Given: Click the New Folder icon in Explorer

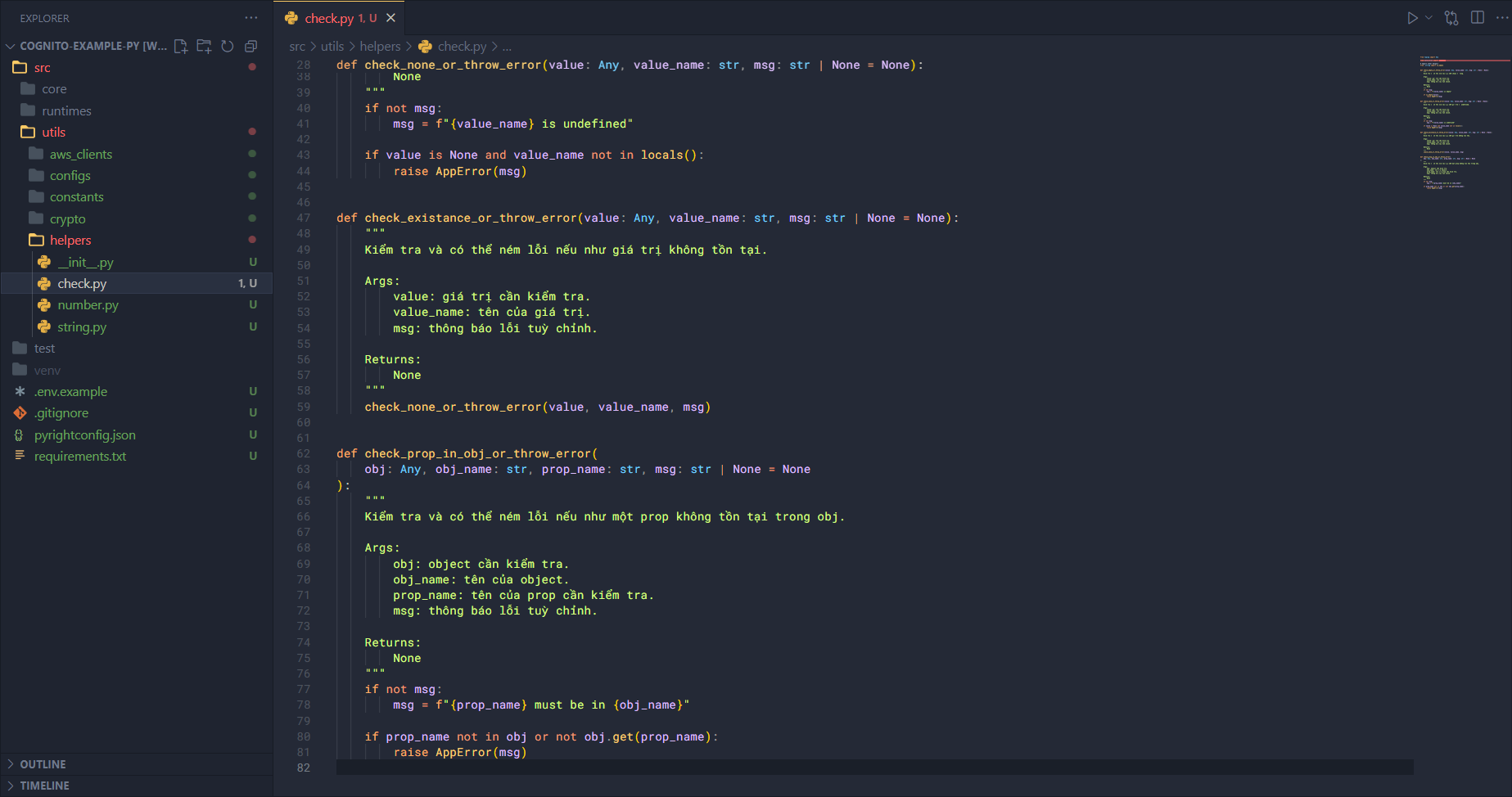Looking at the screenshot, I should coord(204,47).
